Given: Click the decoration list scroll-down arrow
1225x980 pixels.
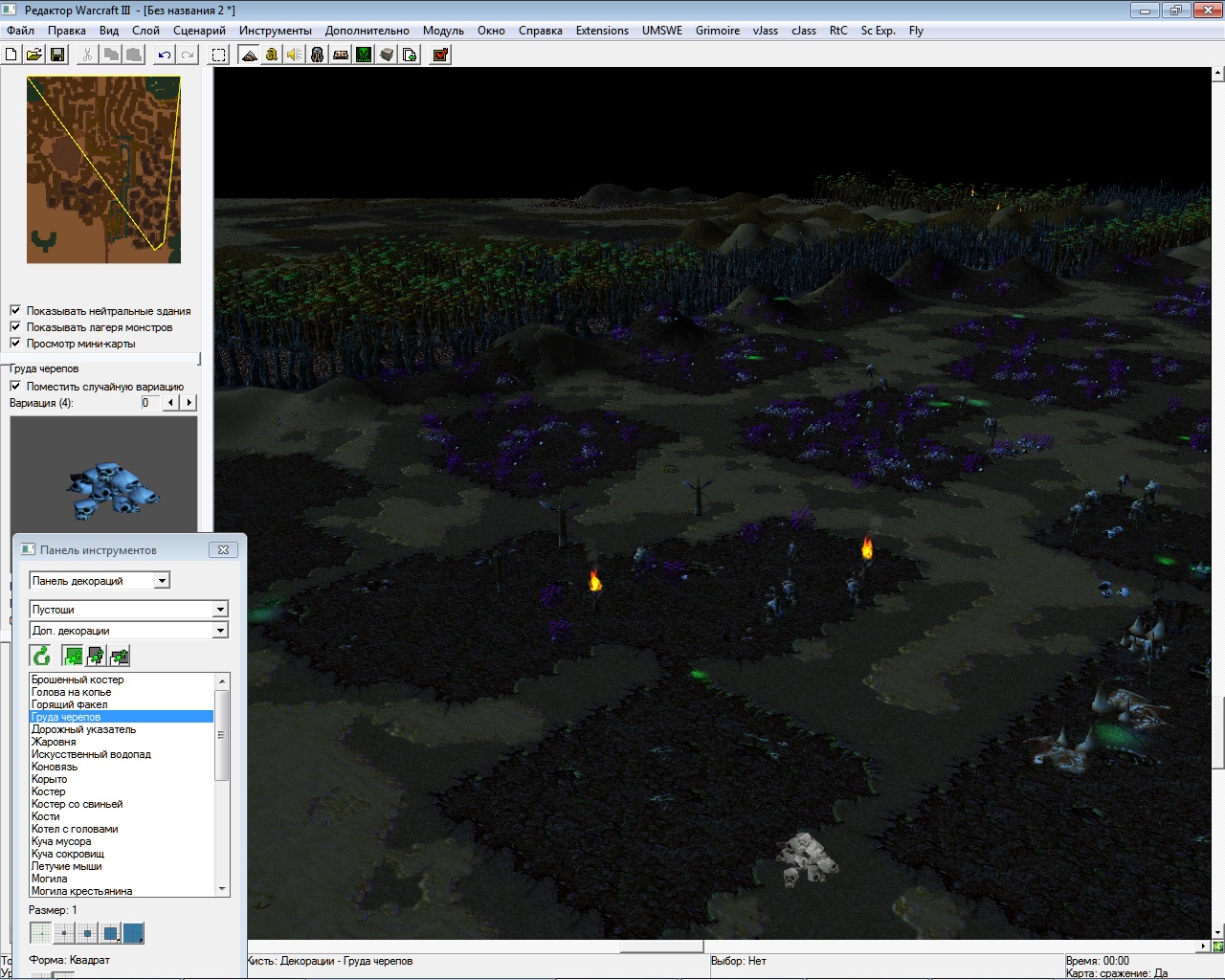Looking at the screenshot, I should 222,889.
